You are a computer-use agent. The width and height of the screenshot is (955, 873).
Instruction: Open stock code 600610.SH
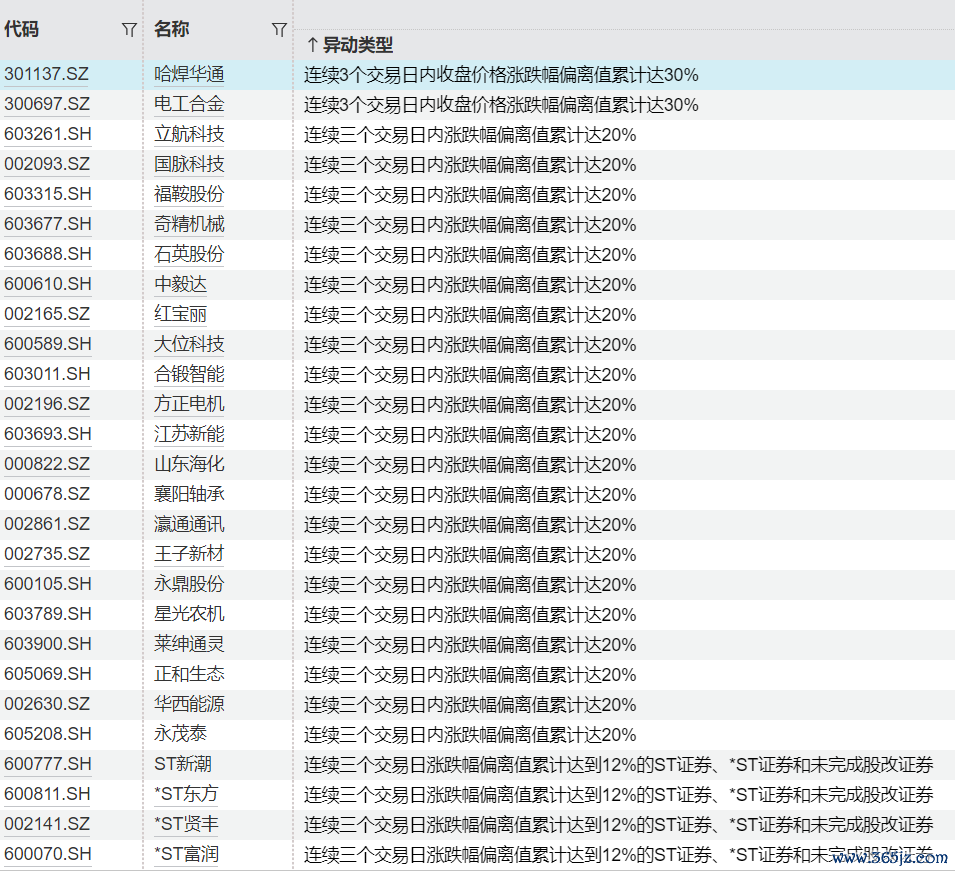pos(47,284)
